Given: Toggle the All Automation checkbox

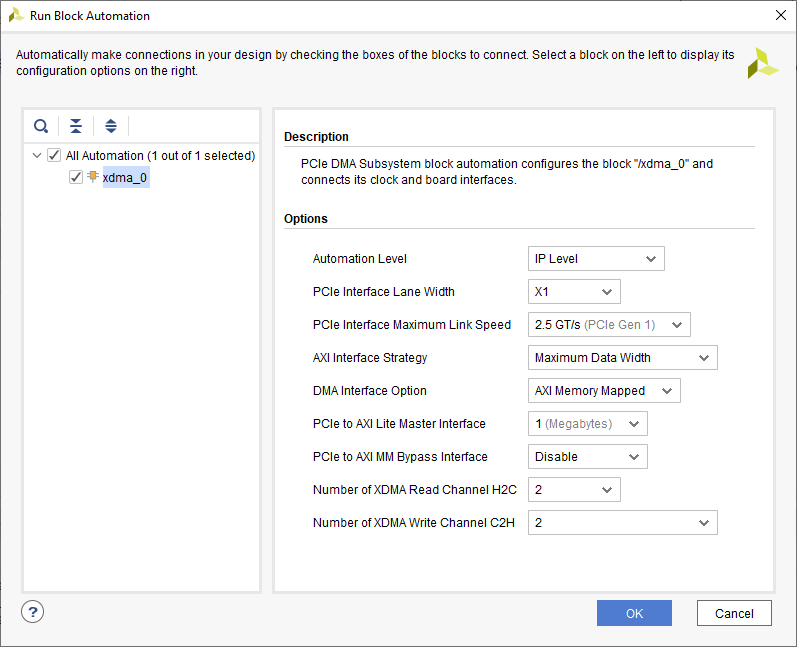Looking at the screenshot, I should tap(54, 155).
